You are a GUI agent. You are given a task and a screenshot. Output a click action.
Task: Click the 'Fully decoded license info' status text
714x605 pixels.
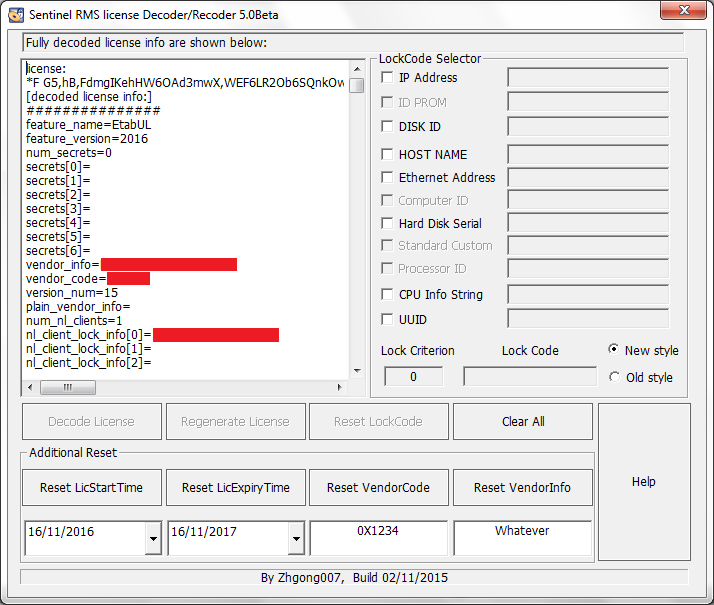pos(146,43)
